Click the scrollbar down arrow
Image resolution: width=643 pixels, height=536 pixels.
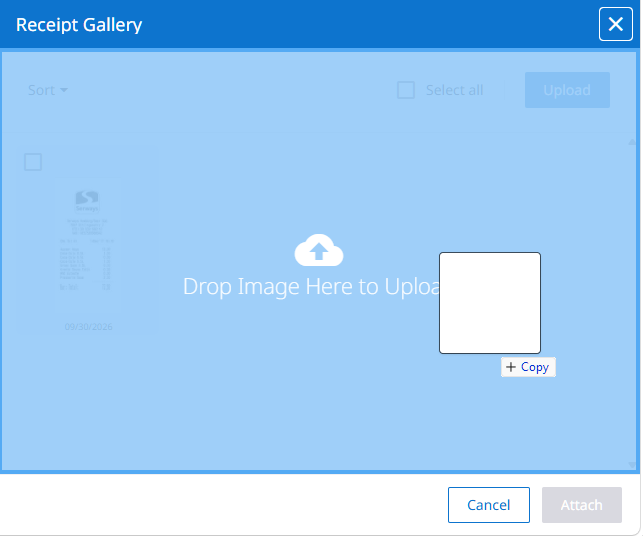point(632,465)
